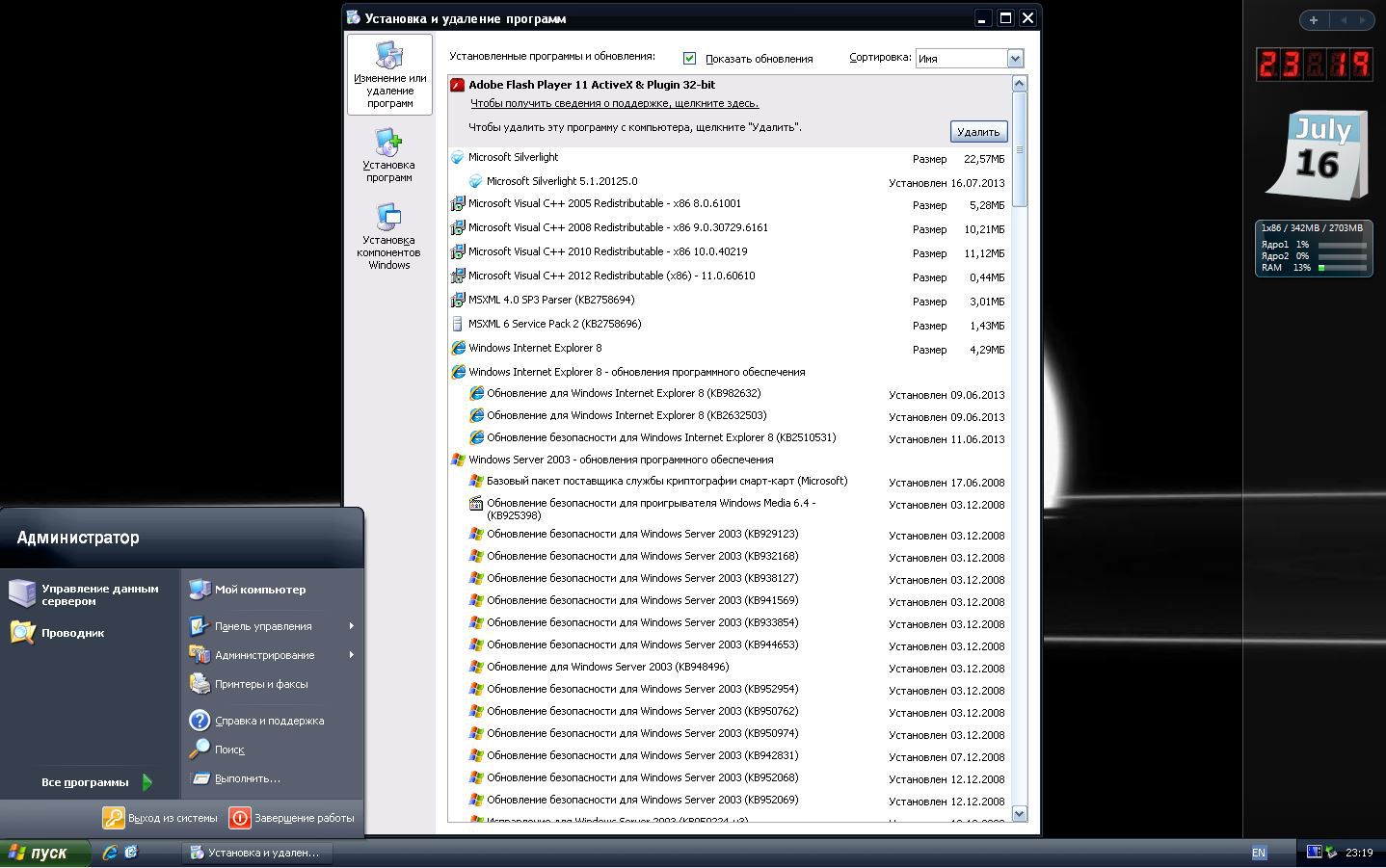Click the Windows Internet Explorer 8 icon
Image resolution: width=1386 pixels, height=868 pixels.
458,349
